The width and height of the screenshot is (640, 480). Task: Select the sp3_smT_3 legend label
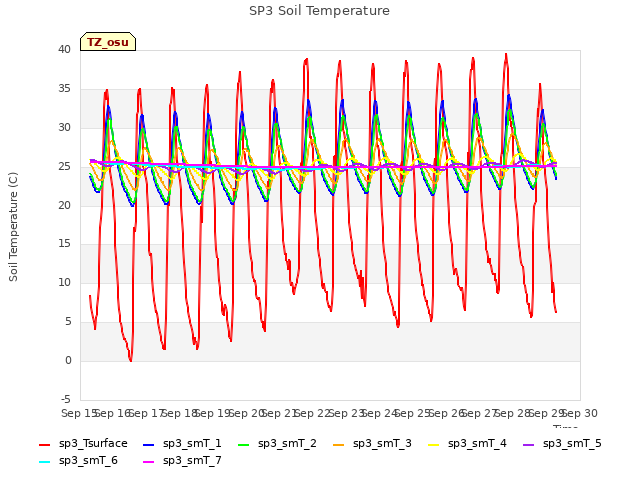pyautogui.click(x=382, y=444)
